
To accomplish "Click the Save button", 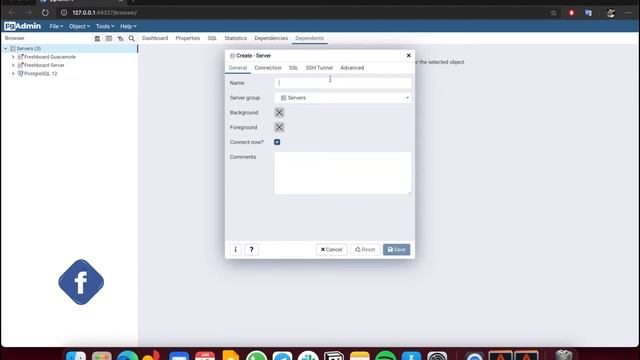I will click(x=396, y=249).
